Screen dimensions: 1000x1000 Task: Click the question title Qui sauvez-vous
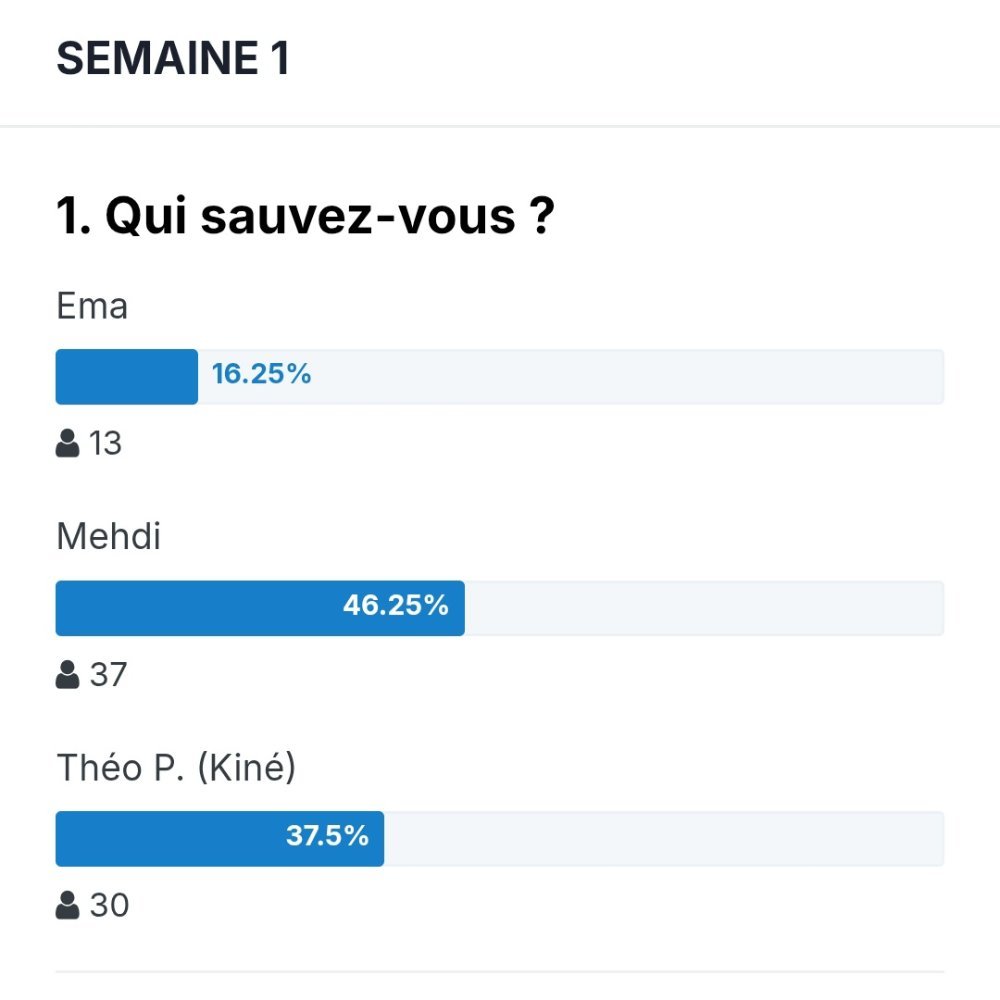click(305, 216)
